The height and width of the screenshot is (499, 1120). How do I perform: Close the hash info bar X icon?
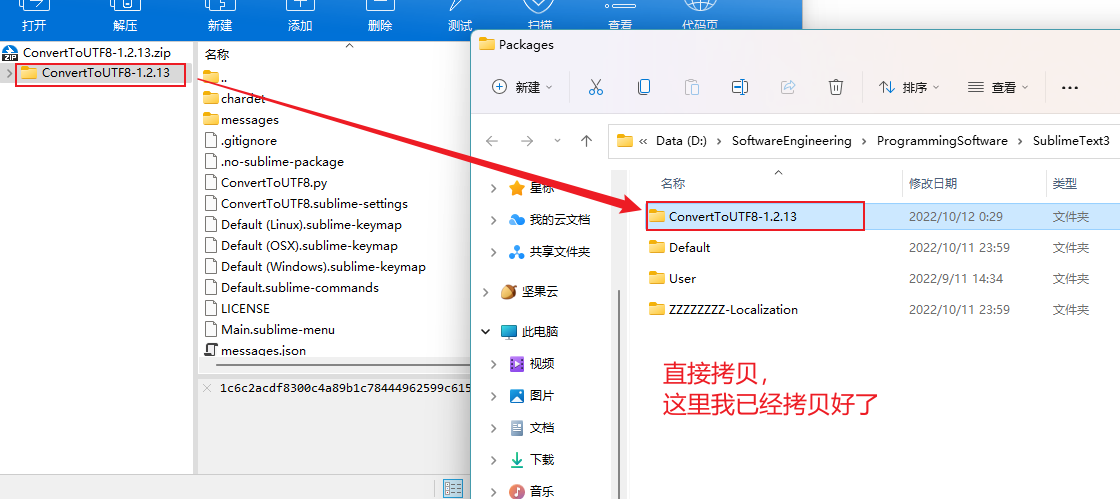(207, 388)
